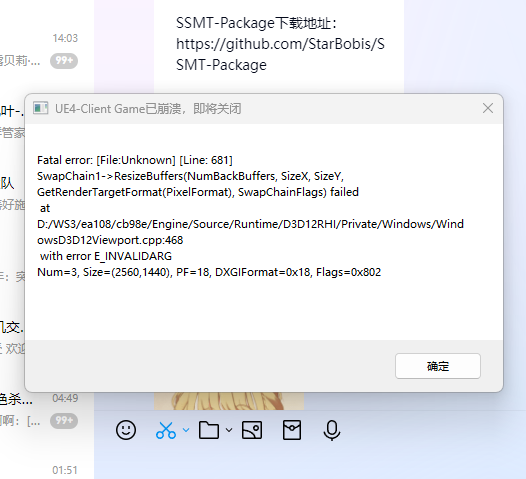Open the chat with 04:49 timestamp
This screenshot has width=526, height=479.
pyautogui.click(x=47, y=410)
